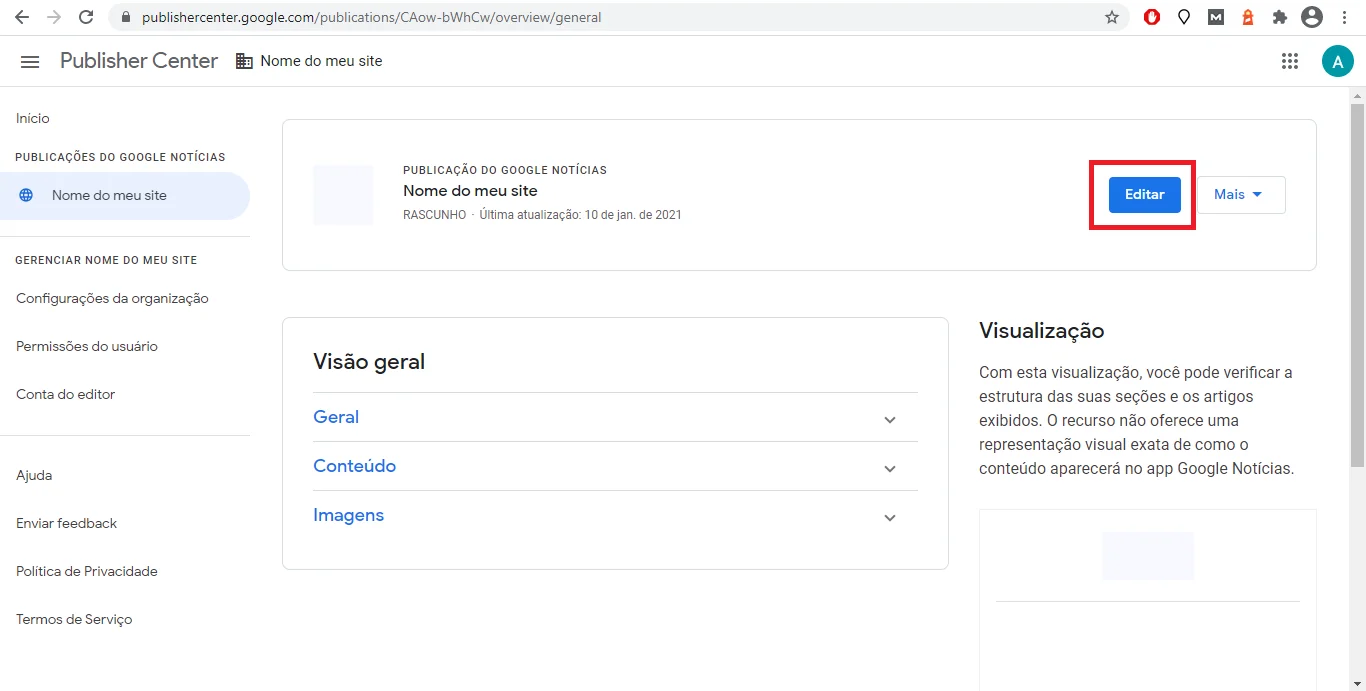Open the red shield extension icon
Viewport: 1366px width, 691px height.
pos(1152,17)
